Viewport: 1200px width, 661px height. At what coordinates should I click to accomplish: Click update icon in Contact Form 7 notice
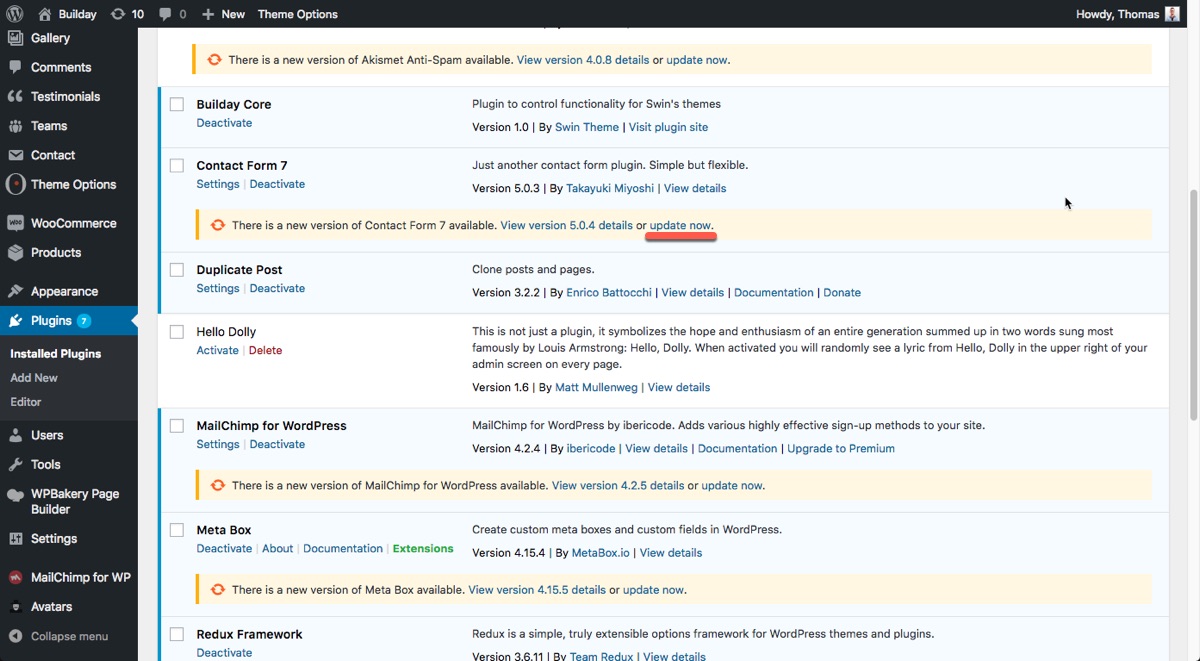pyautogui.click(x=218, y=225)
